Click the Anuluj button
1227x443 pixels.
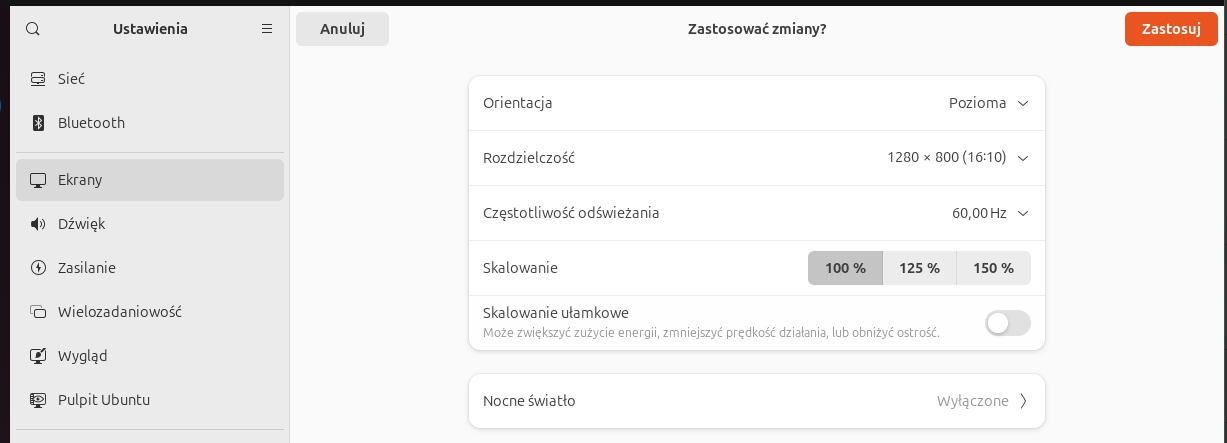[342, 29]
